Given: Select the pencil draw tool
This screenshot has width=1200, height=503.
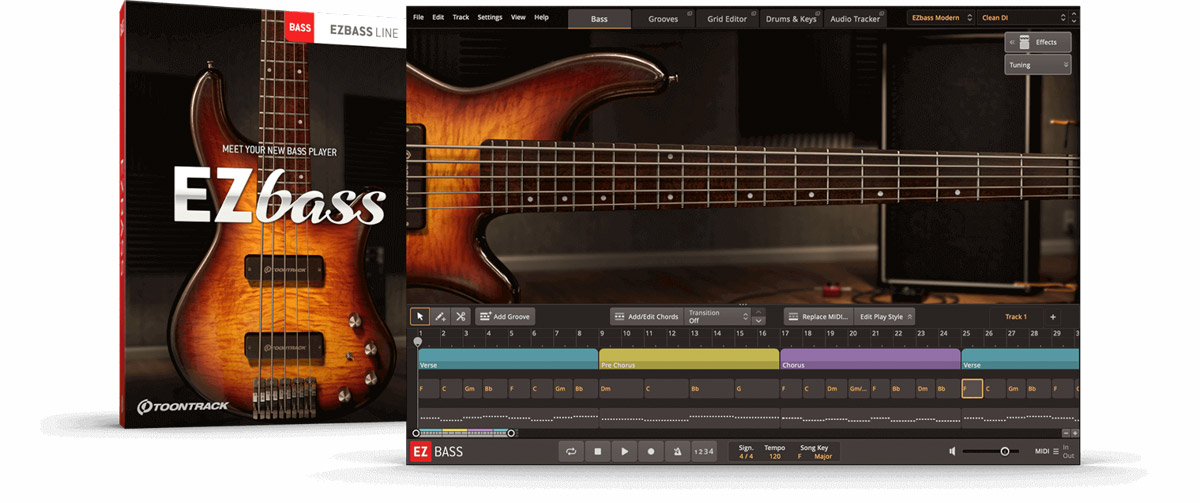Looking at the screenshot, I should point(440,316).
